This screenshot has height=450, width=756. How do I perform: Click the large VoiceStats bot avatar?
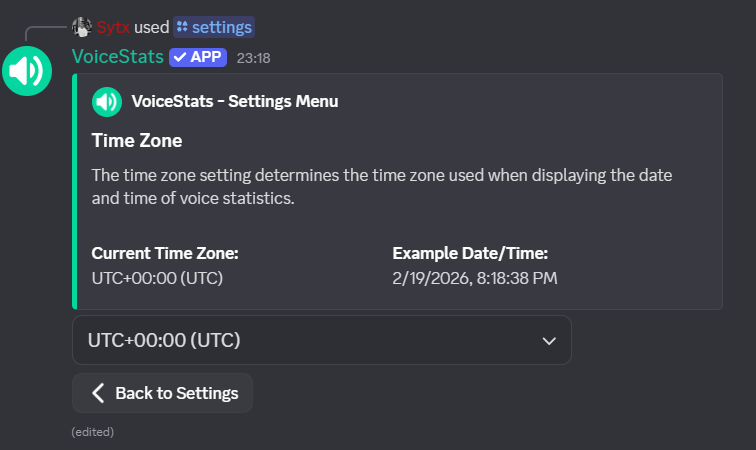(27, 71)
